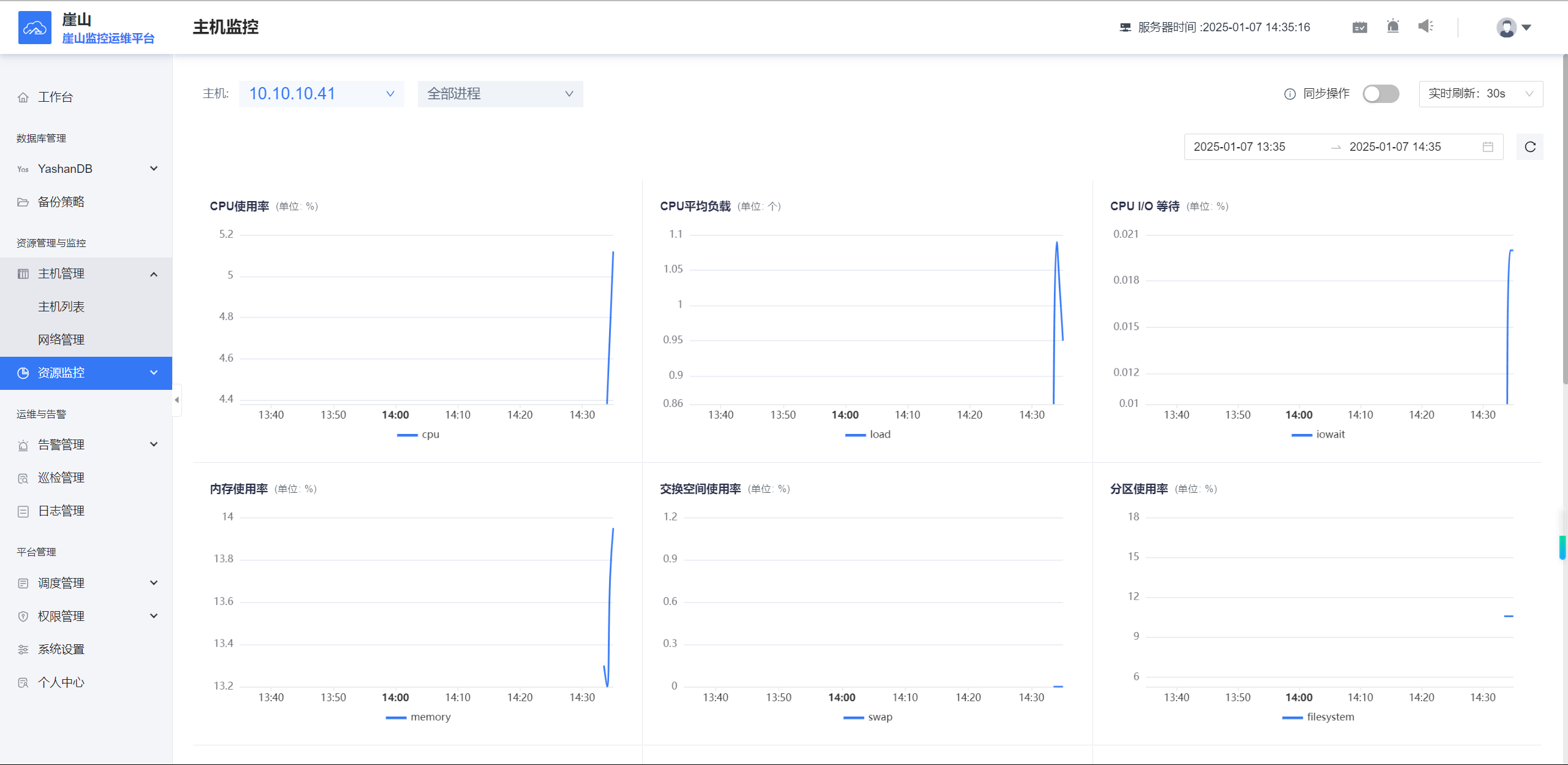Click the 崖山监控运维平台 title link
The width and height of the screenshot is (1568, 765).
point(108,38)
